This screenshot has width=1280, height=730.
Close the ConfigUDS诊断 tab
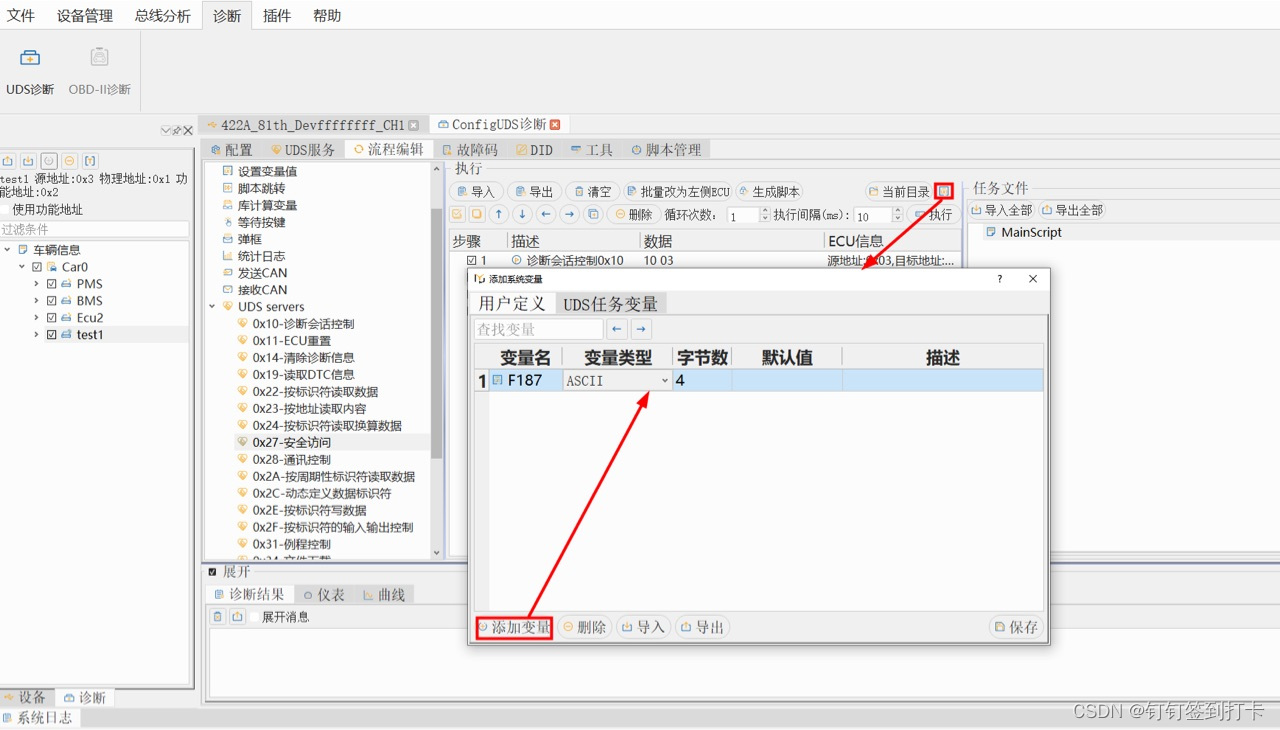555,125
